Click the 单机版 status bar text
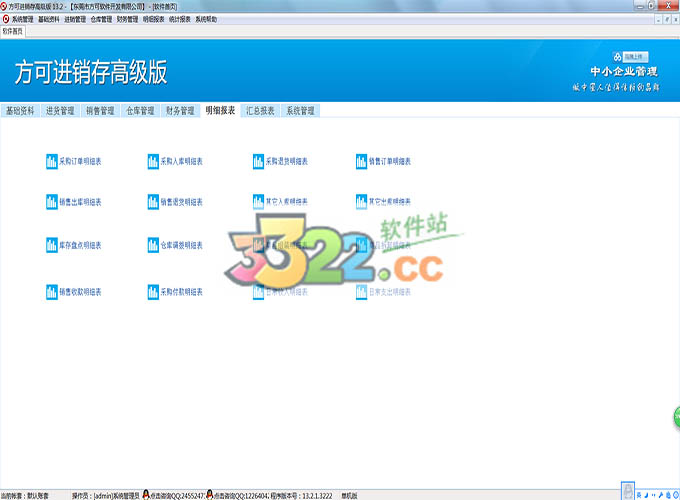Screen dimensions: 680x500 [349, 495]
